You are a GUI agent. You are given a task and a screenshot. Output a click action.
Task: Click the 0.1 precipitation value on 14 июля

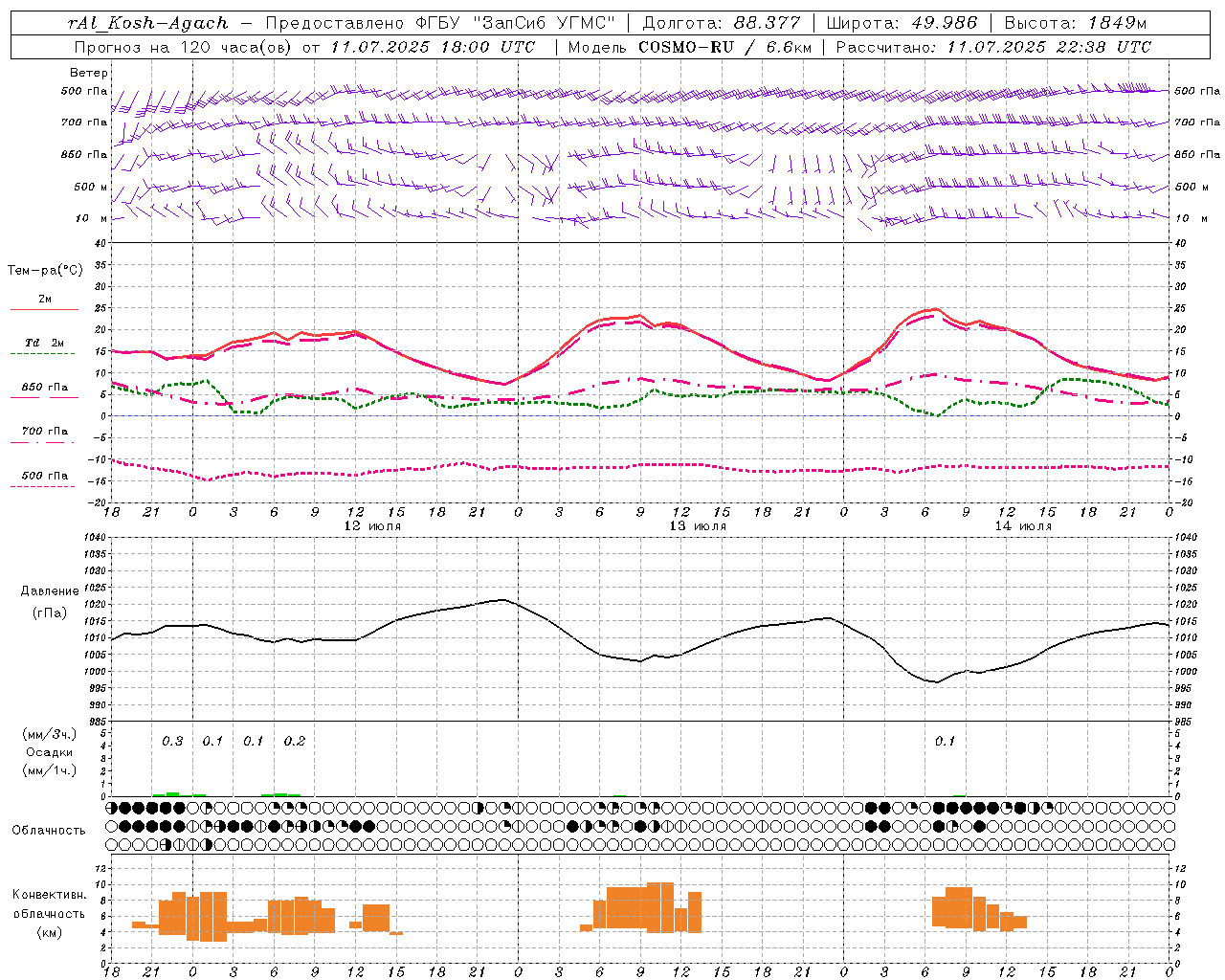[x=946, y=742]
